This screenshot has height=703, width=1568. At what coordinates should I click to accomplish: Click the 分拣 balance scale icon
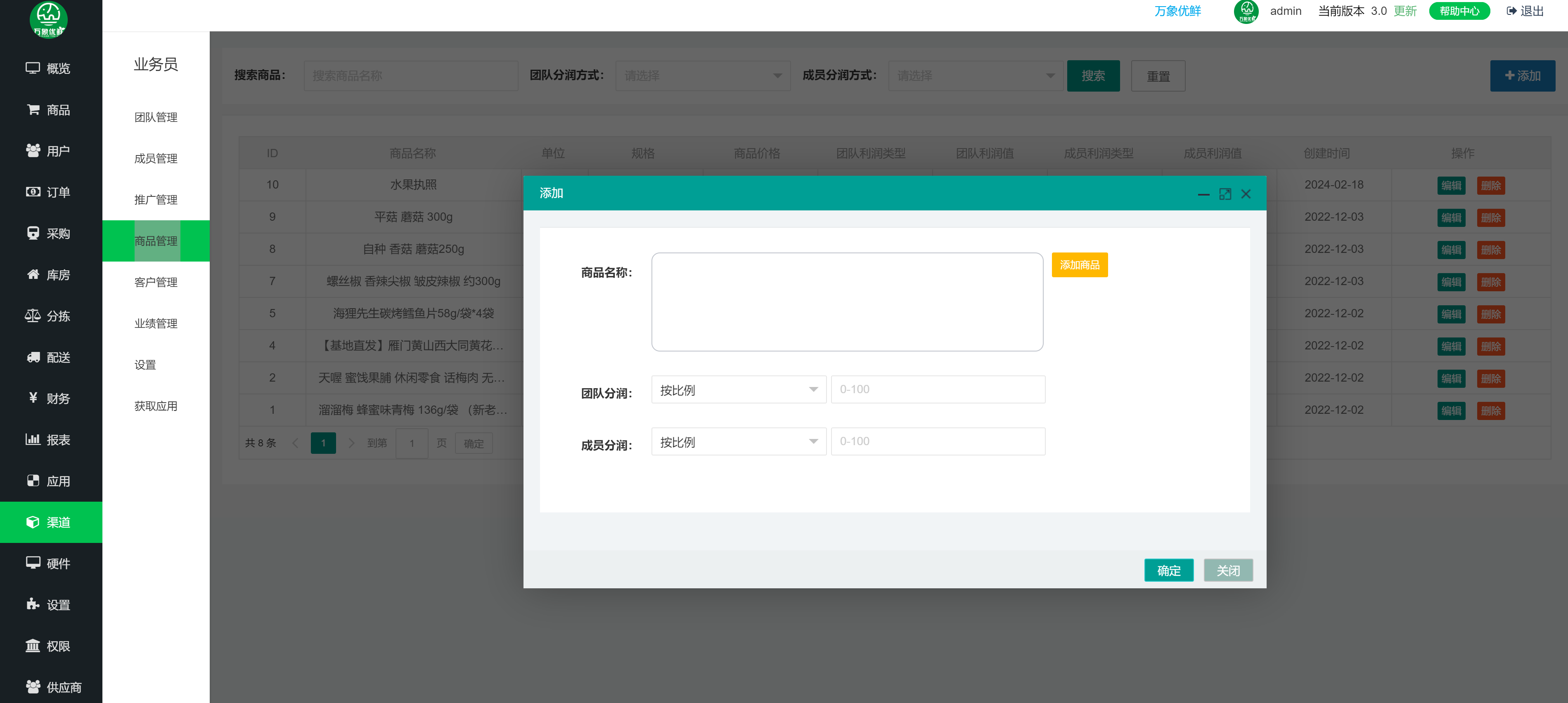(32, 316)
